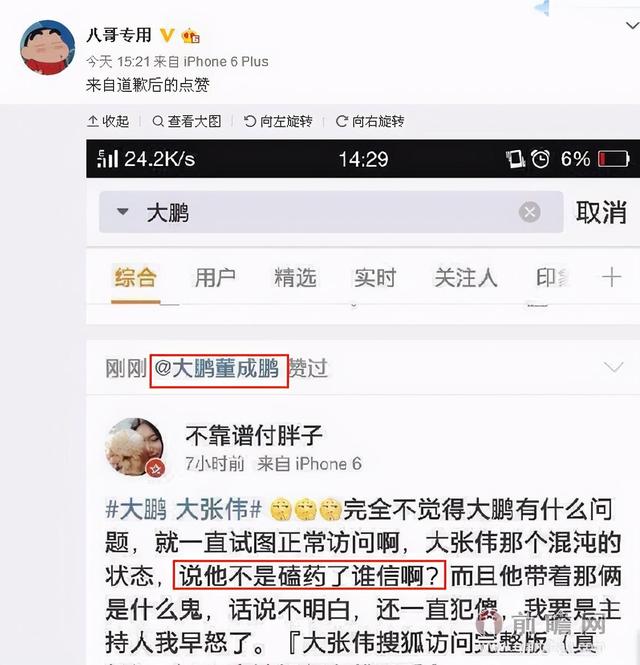Click the yellow V verified badge

[x=167, y=36]
